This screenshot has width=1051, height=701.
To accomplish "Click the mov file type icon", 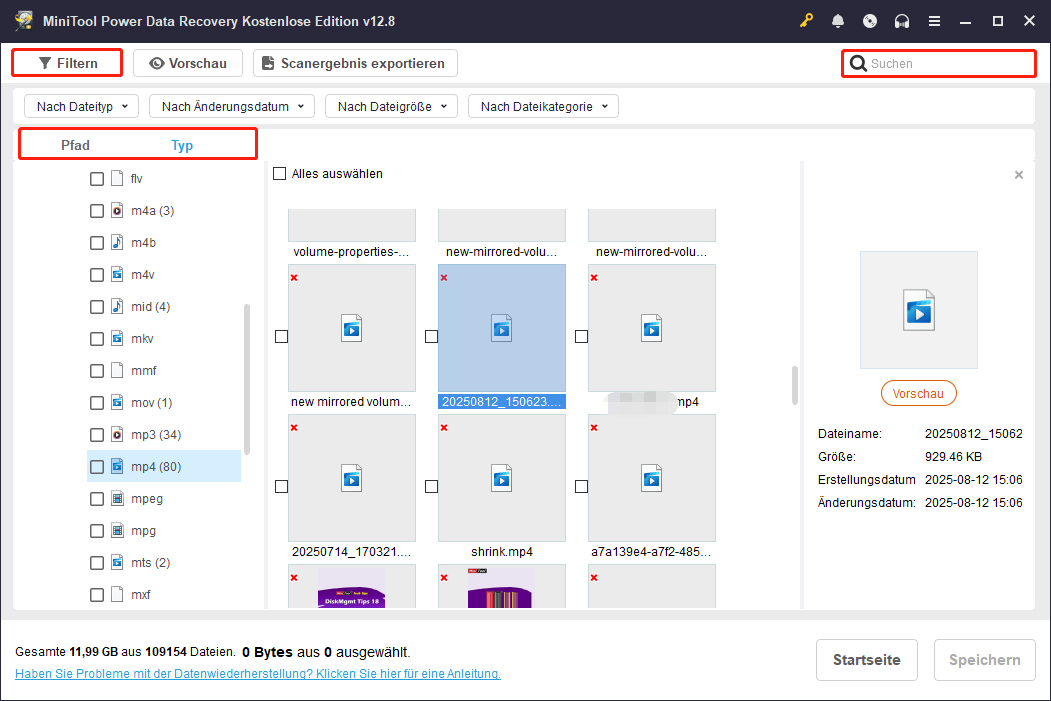I will [117, 403].
